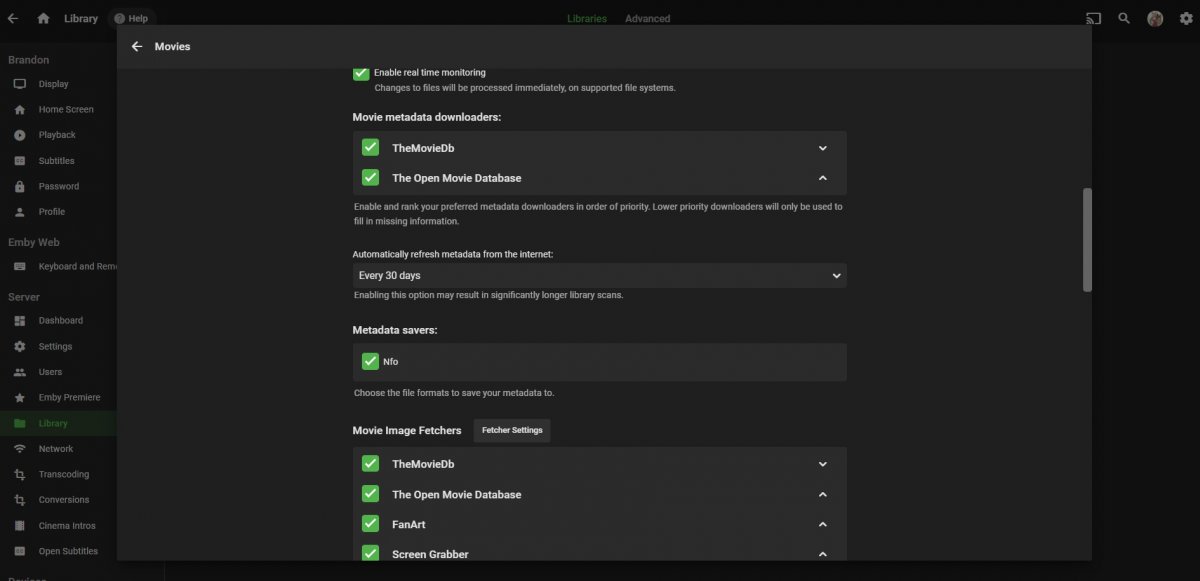Open Dashboard from the sidebar
The height and width of the screenshot is (581, 1200).
[x=60, y=321]
